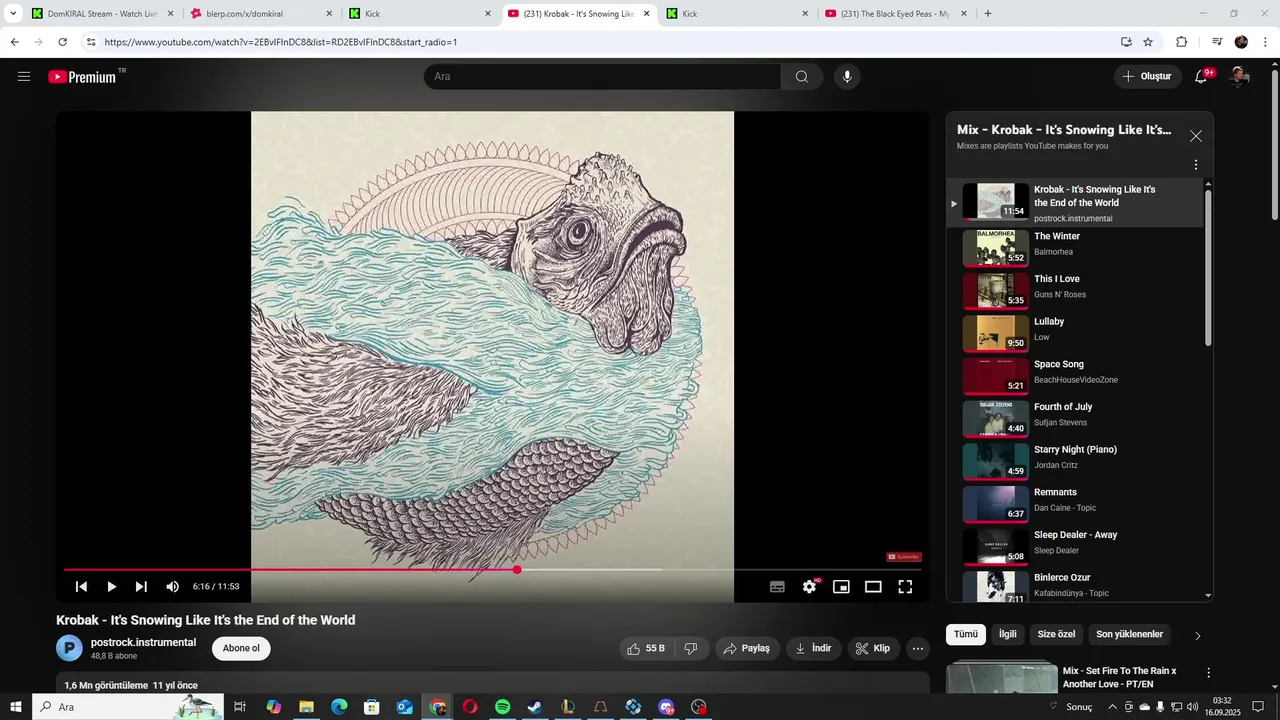
Task: Select İlgili filter chip
Action: coord(1008,634)
